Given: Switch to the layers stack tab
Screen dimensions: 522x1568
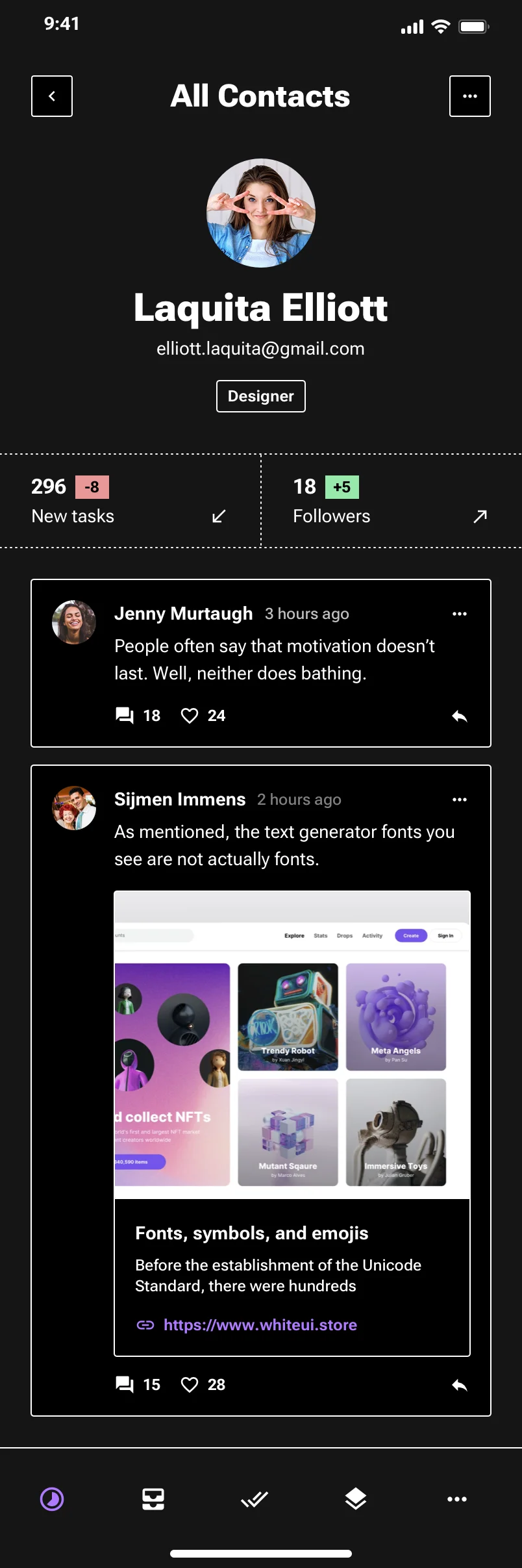Looking at the screenshot, I should (x=356, y=1499).
